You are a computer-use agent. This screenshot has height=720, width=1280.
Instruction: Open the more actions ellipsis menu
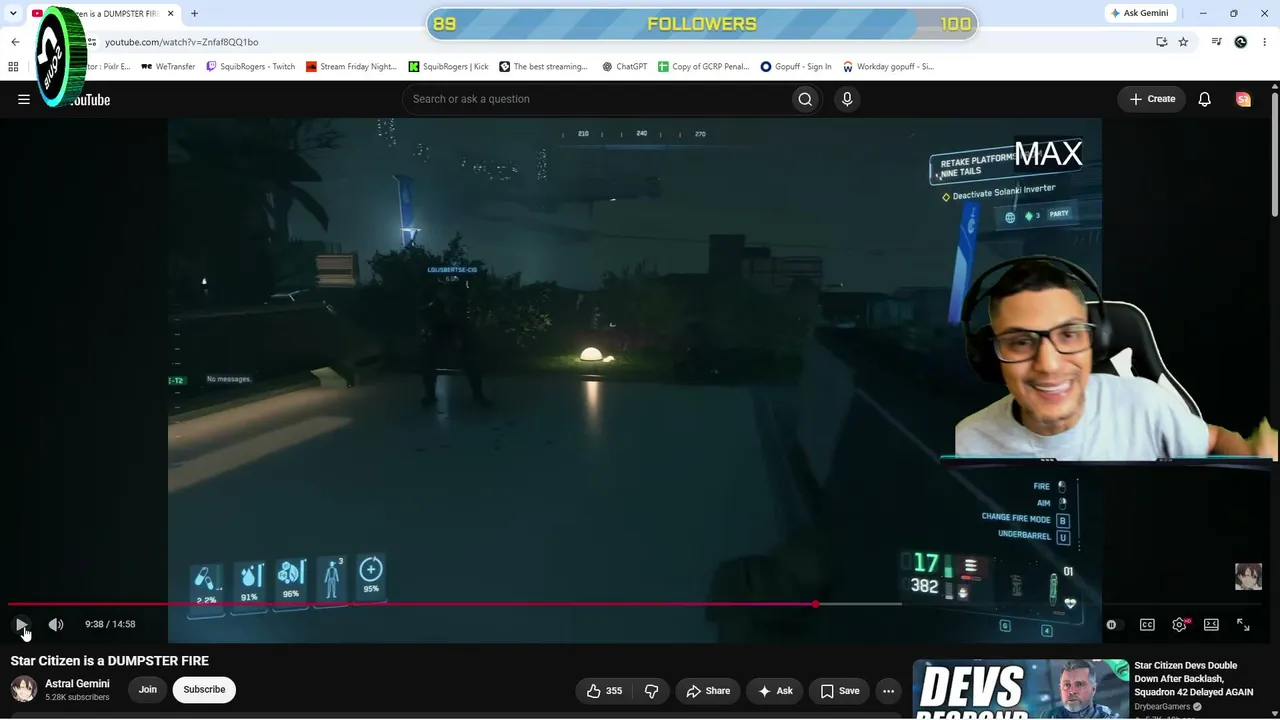pos(888,691)
